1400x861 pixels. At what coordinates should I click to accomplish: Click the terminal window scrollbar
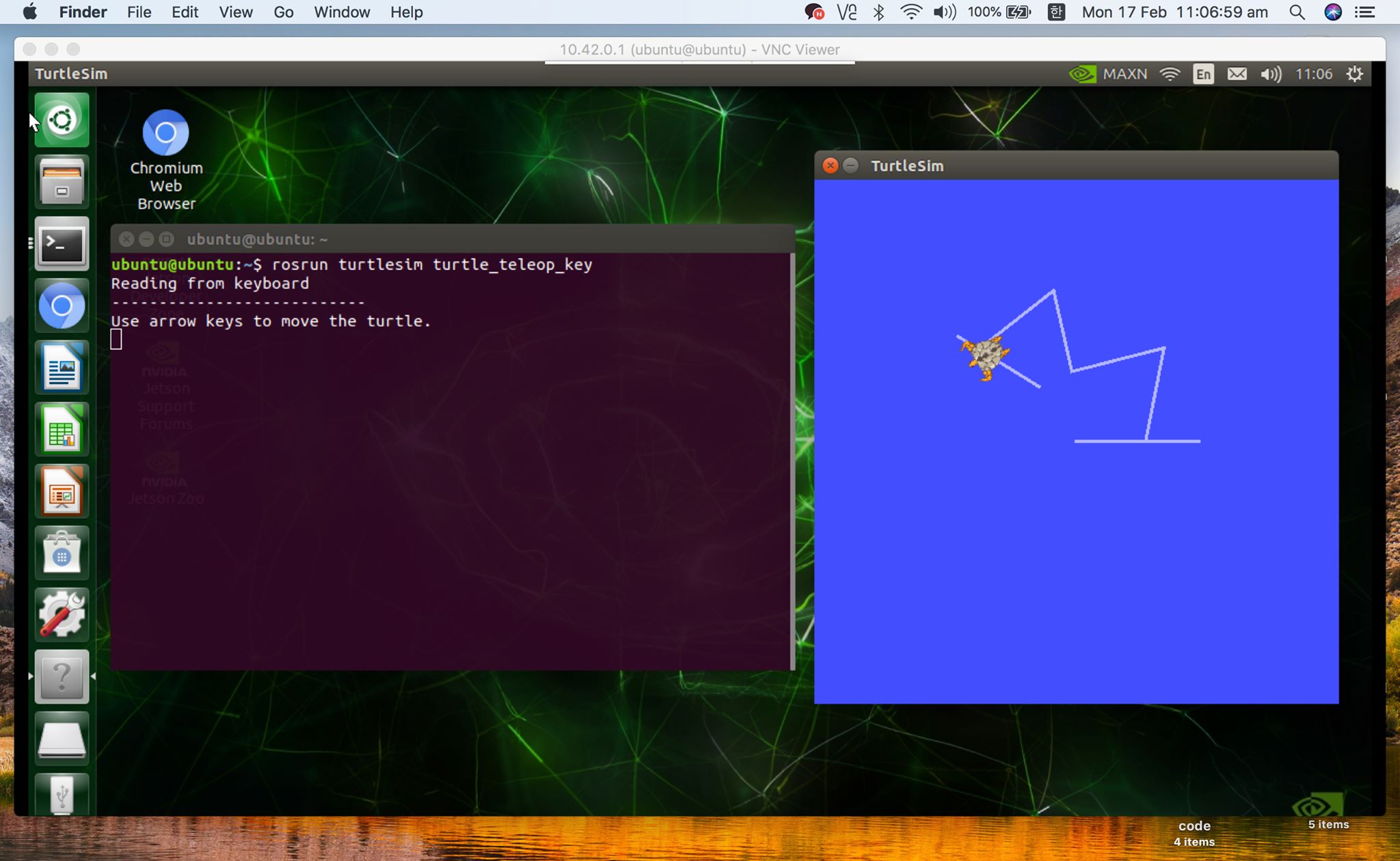(792, 461)
